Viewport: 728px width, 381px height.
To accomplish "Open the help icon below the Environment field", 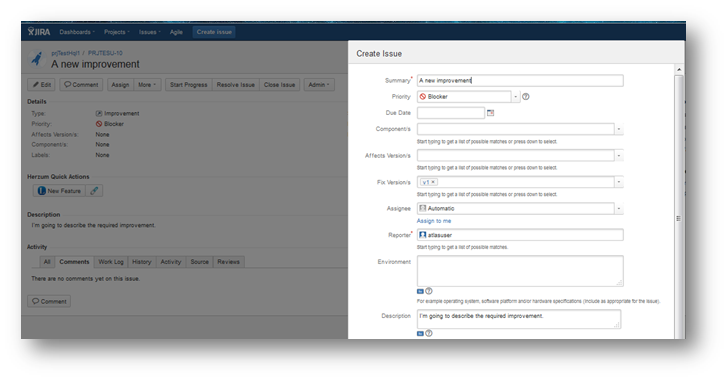I will click(429, 291).
